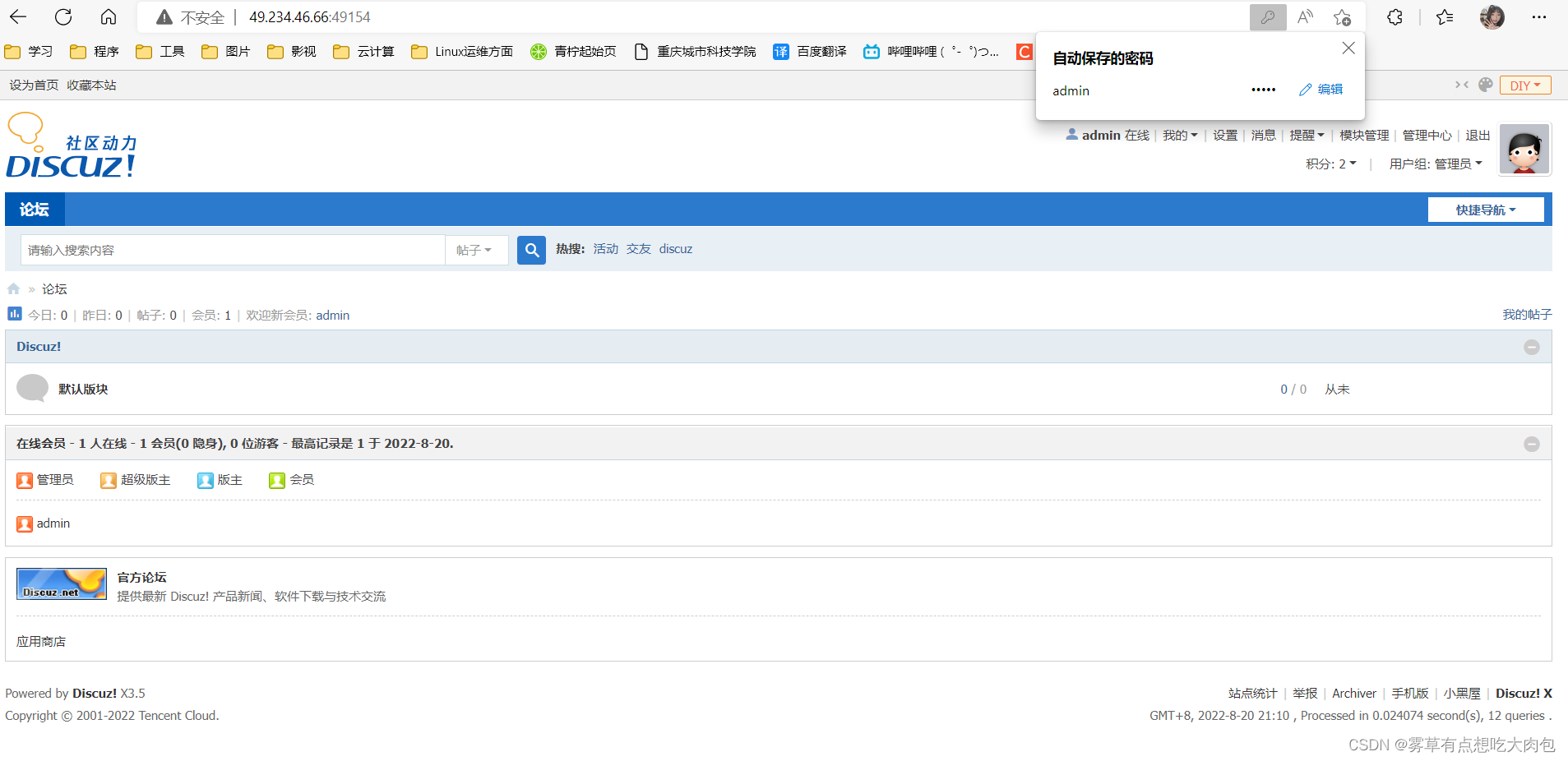The height and width of the screenshot is (761, 1568).
Task: Open the 影视 bookmark folder
Action: (x=292, y=52)
